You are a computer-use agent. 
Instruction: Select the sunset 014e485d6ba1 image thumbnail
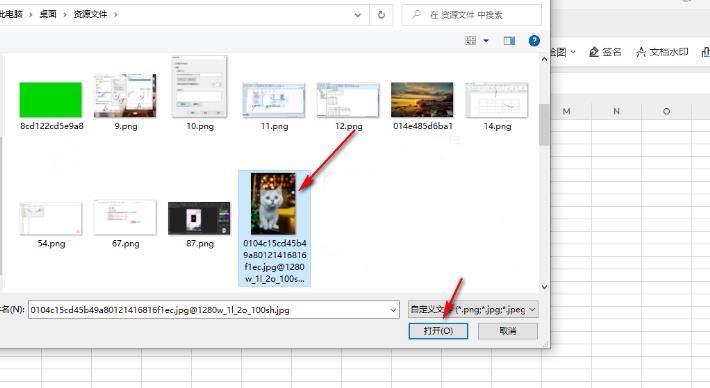pos(422,100)
